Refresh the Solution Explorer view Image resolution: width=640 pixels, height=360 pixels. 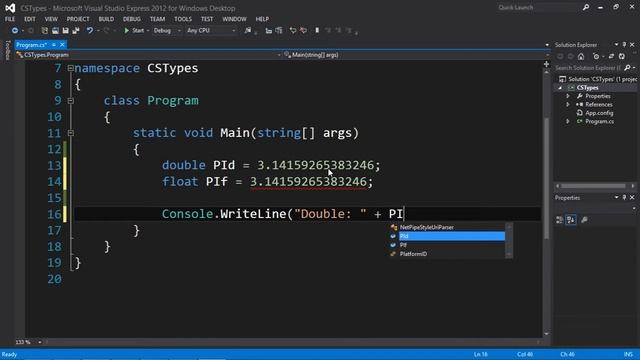coord(622,56)
